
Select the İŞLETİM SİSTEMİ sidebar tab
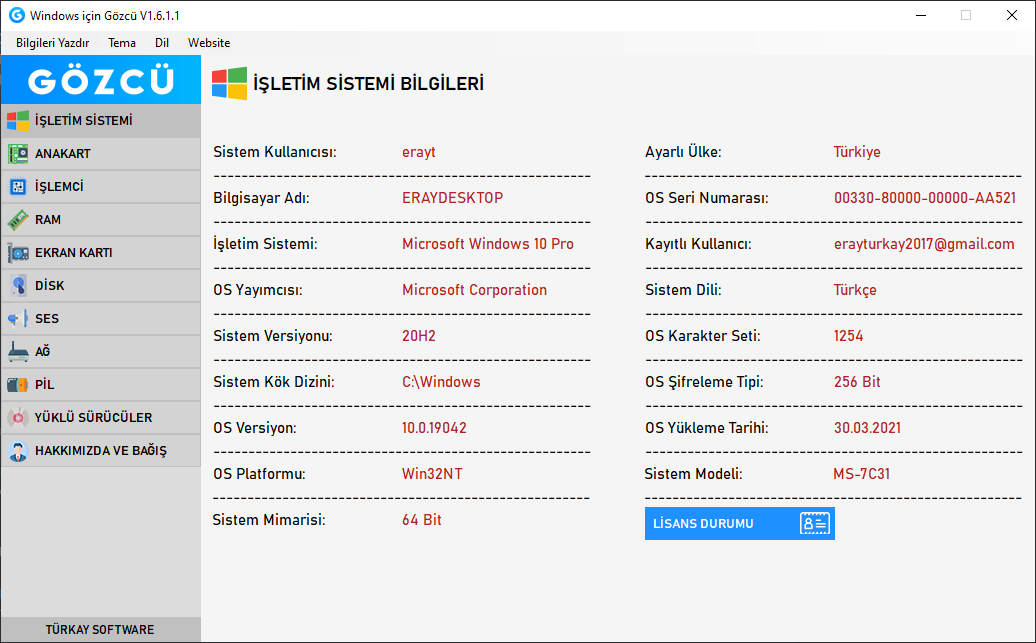(x=101, y=120)
